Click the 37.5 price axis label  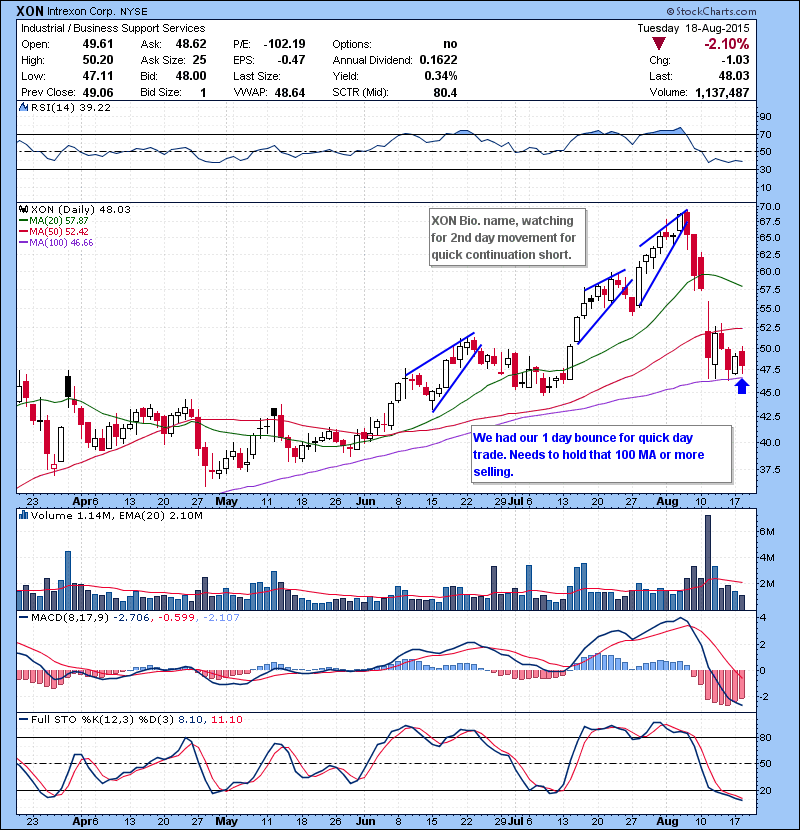769,470
